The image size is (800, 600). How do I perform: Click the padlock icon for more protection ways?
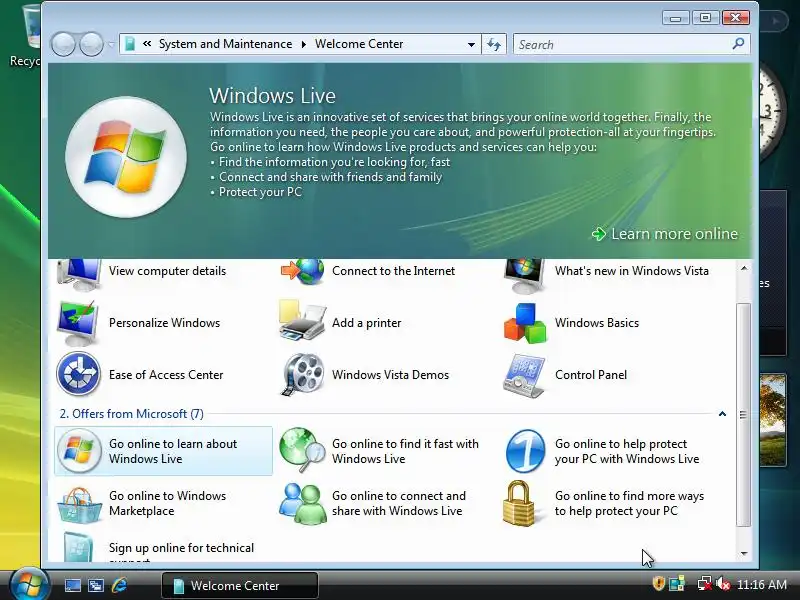pyautogui.click(x=519, y=503)
